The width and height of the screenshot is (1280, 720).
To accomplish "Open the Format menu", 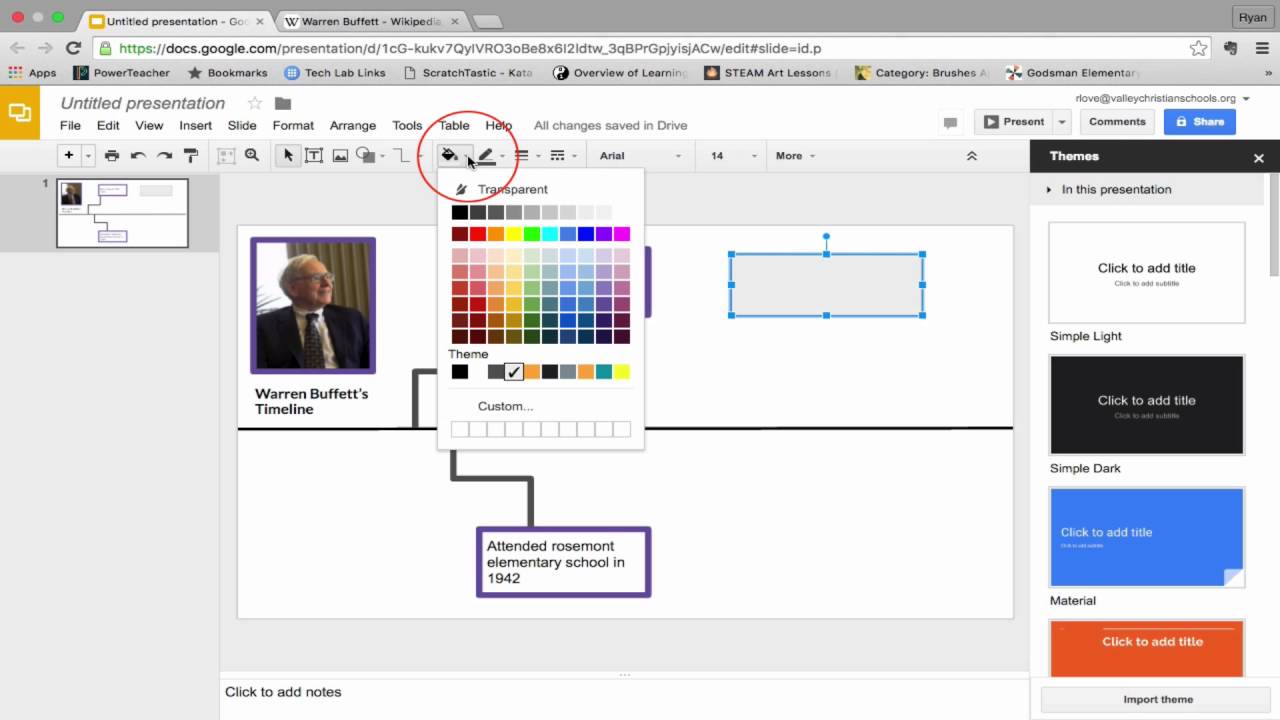I will pyautogui.click(x=293, y=125).
